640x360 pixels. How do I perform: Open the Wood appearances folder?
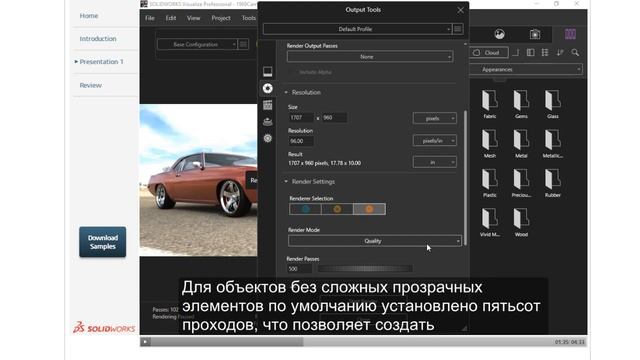click(x=521, y=222)
